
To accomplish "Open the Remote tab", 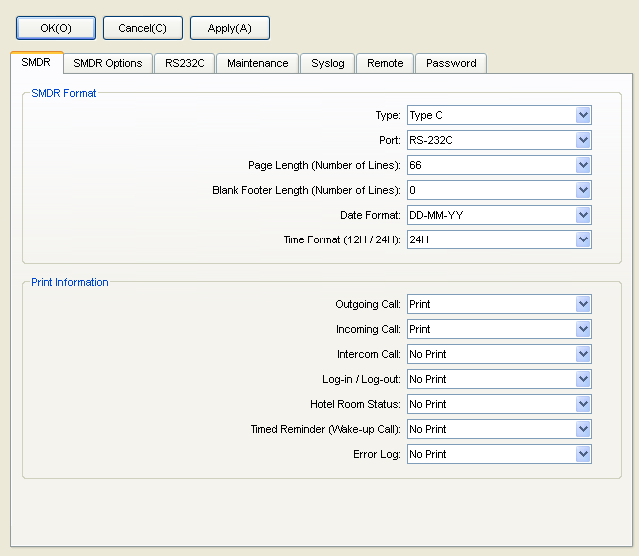I will pyautogui.click(x=385, y=63).
